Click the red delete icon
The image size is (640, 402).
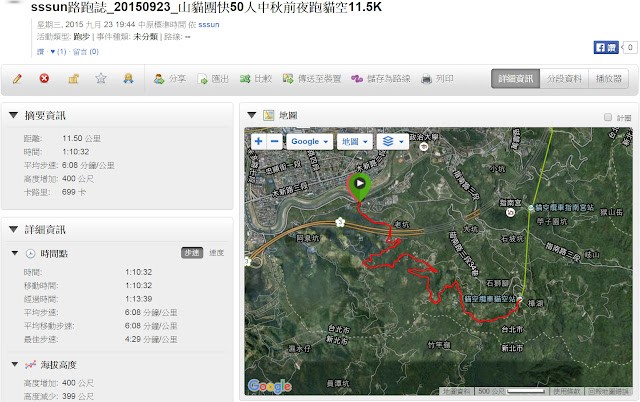[x=44, y=78]
